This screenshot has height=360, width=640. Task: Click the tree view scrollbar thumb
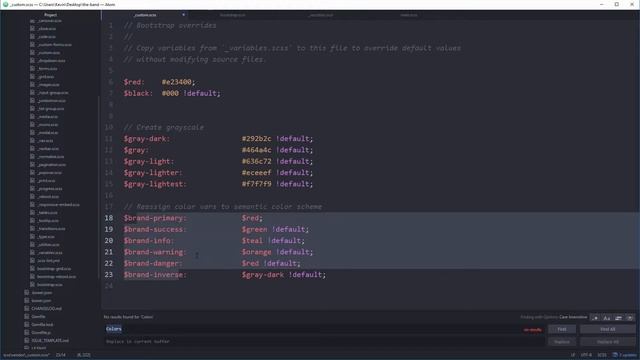click(98, 188)
